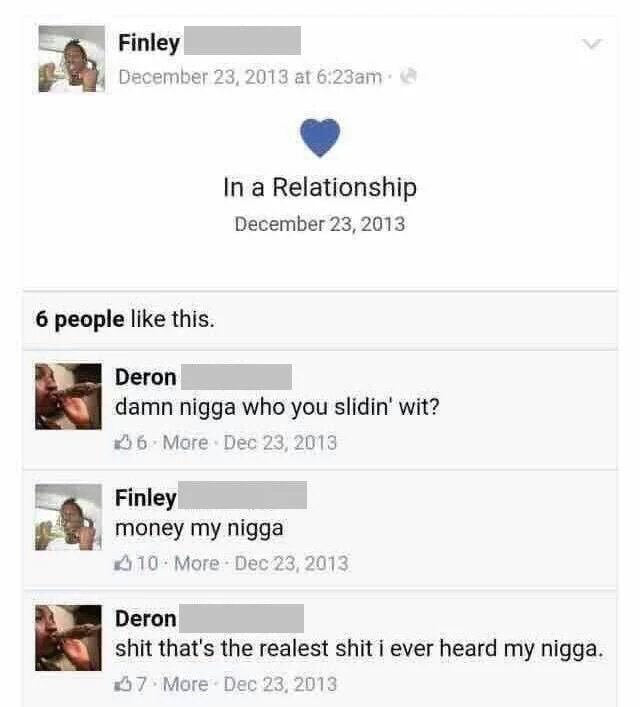Image resolution: width=640 pixels, height=707 pixels.
Task: Open Finley's avatar on his comment
Action: pos(68,517)
